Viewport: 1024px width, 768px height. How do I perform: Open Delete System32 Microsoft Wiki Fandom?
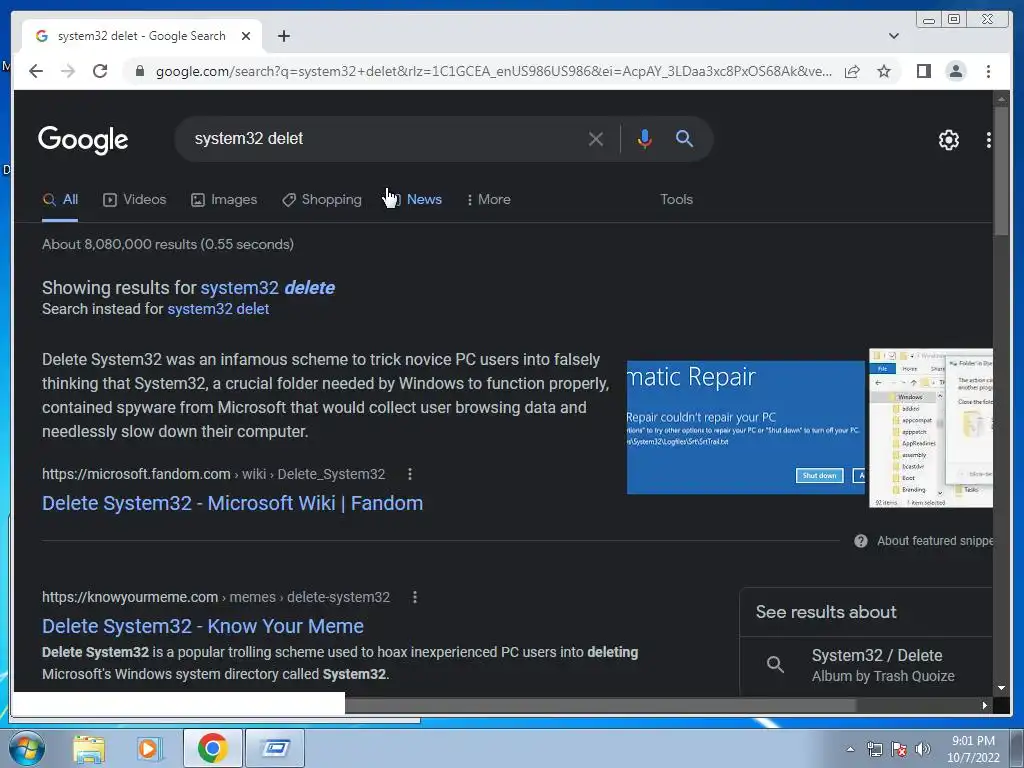(232, 503)
